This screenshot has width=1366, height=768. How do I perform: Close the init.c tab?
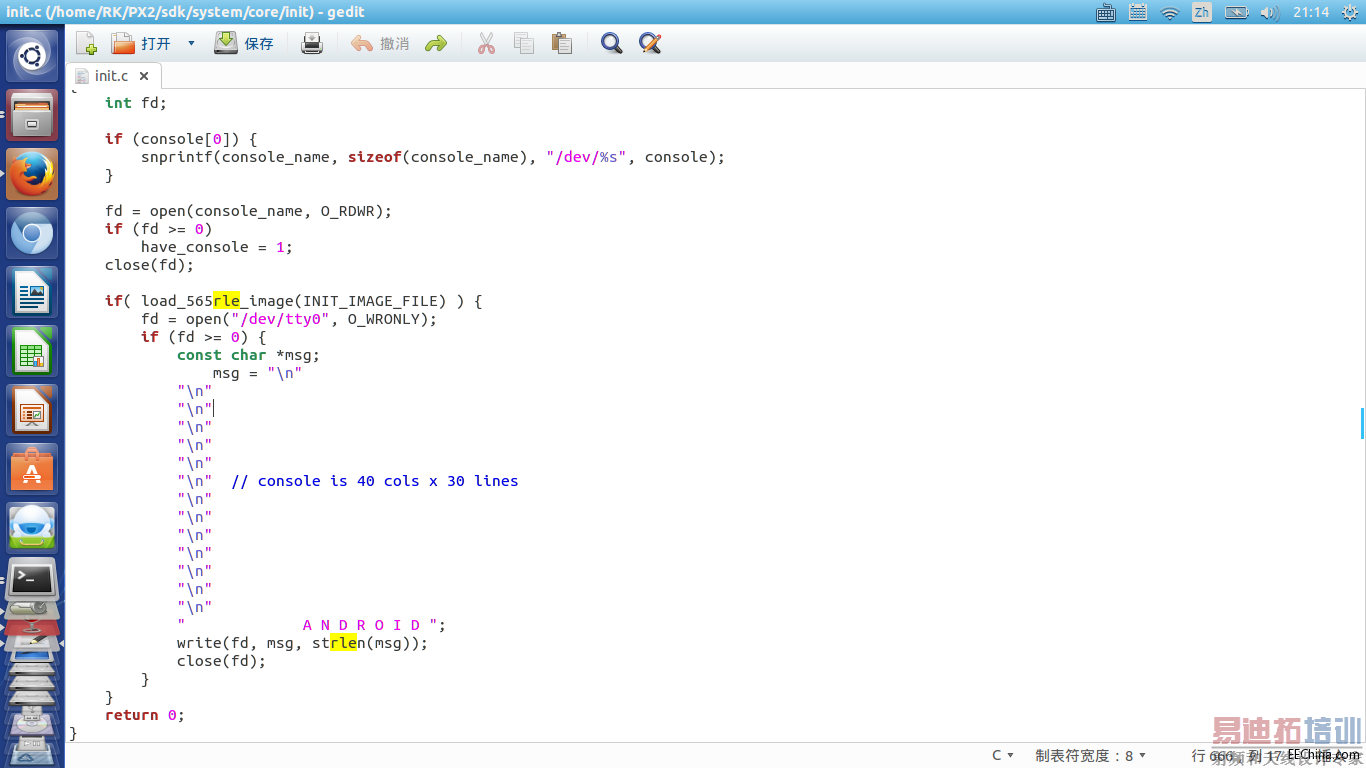click(x=144, y=76)
